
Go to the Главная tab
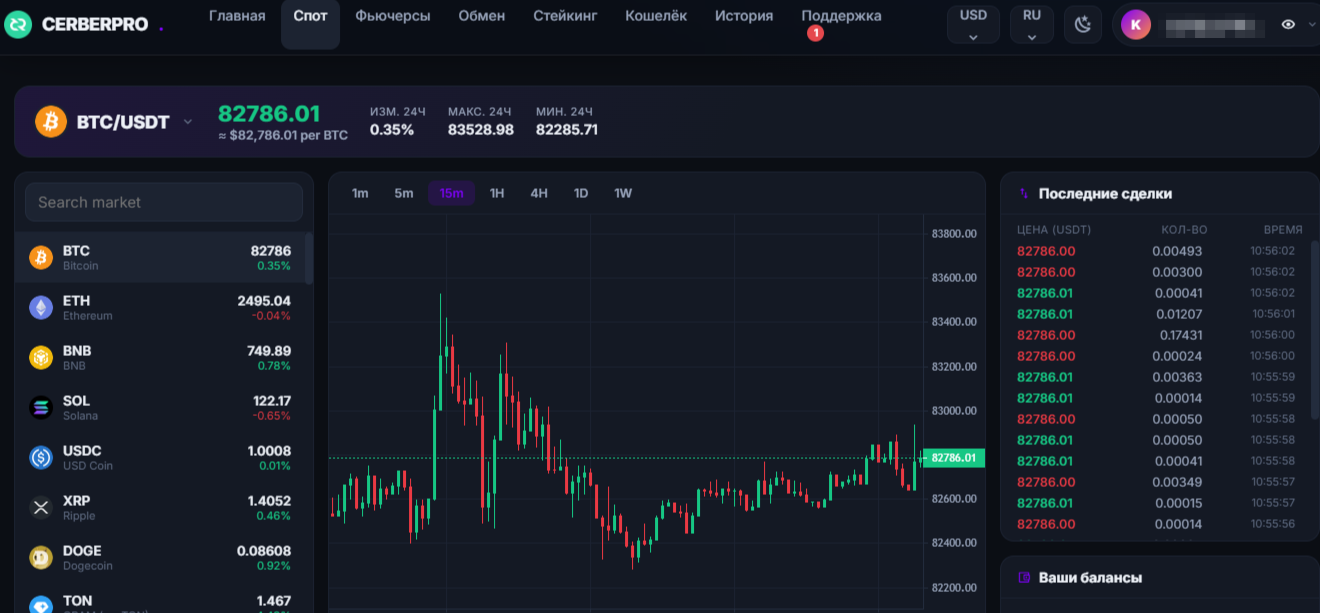(x=237, y=16)
